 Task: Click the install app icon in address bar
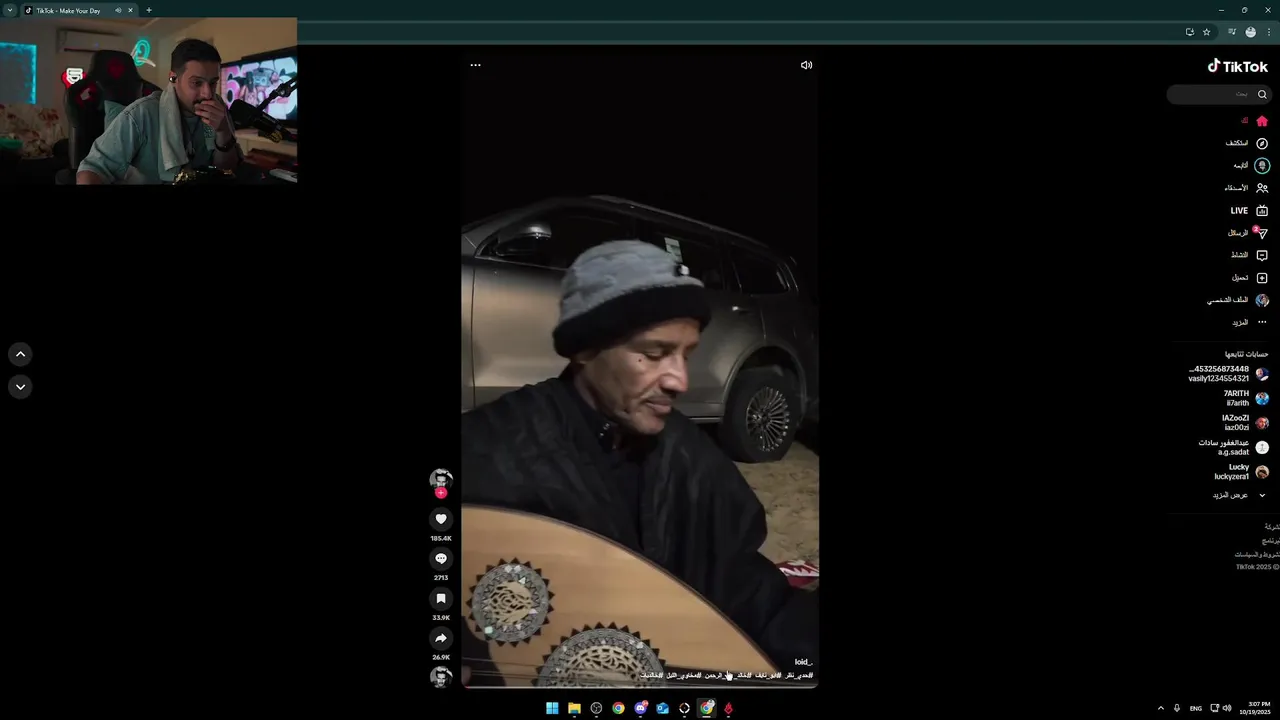[1189, 32]
